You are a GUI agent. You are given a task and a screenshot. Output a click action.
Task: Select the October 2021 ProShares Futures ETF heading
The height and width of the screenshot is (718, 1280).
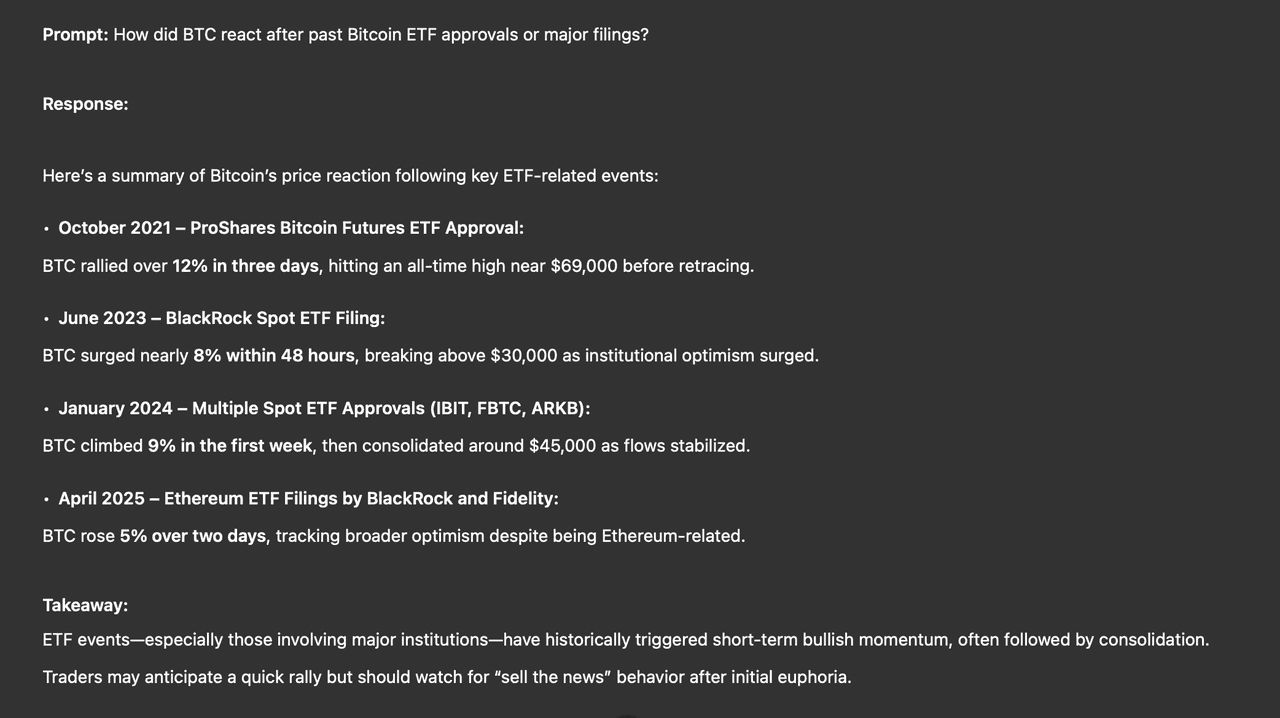291,228
